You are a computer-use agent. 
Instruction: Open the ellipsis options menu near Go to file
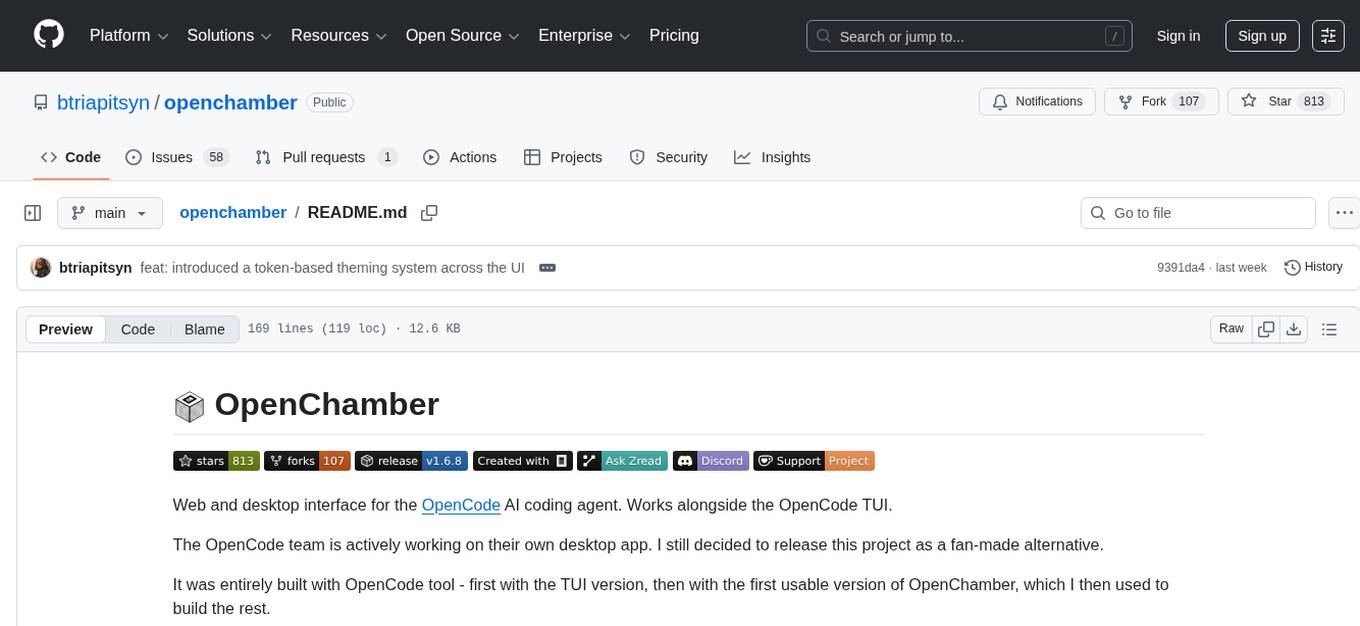coord(1344,212)
